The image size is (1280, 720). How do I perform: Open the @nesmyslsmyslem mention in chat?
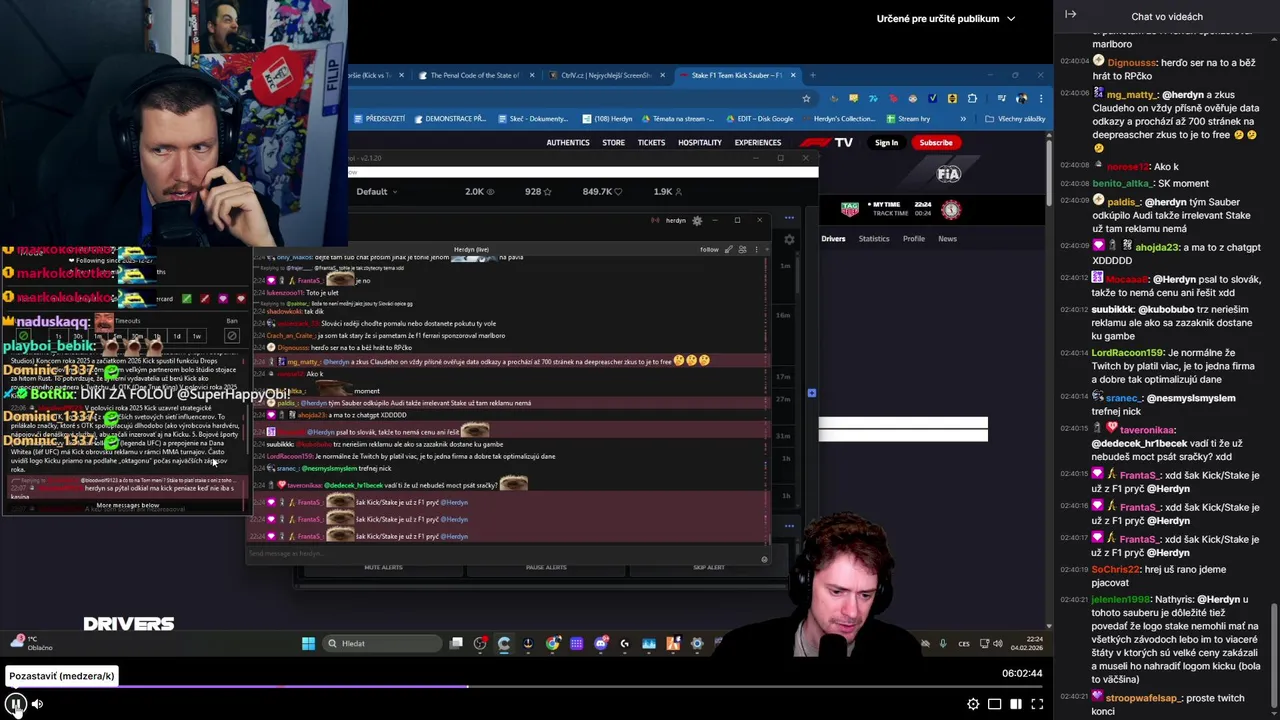1191,398
